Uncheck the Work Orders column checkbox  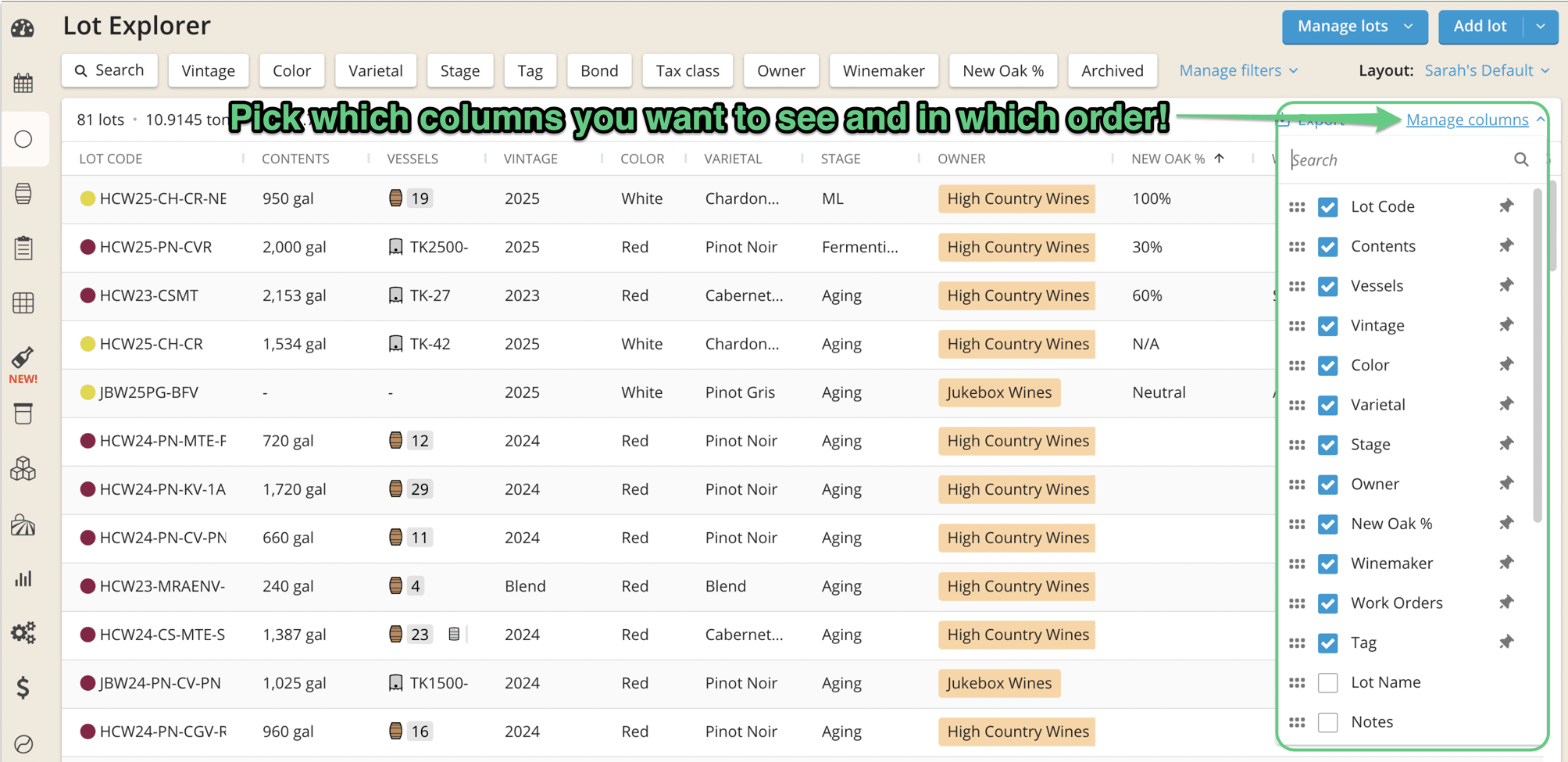pyautogui.click(x=1327, y=603)
